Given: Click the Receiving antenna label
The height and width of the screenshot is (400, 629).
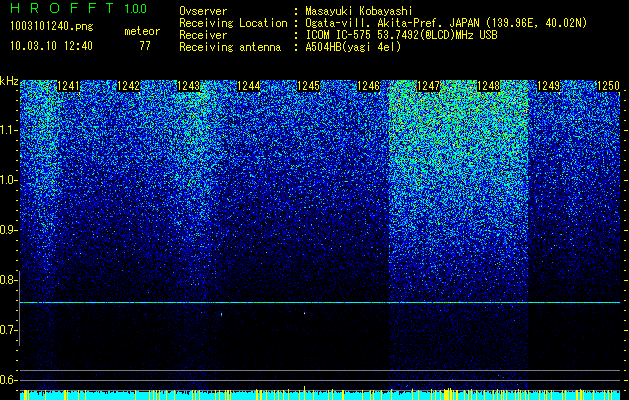Looking at the screenshot, I should point(230,47).
